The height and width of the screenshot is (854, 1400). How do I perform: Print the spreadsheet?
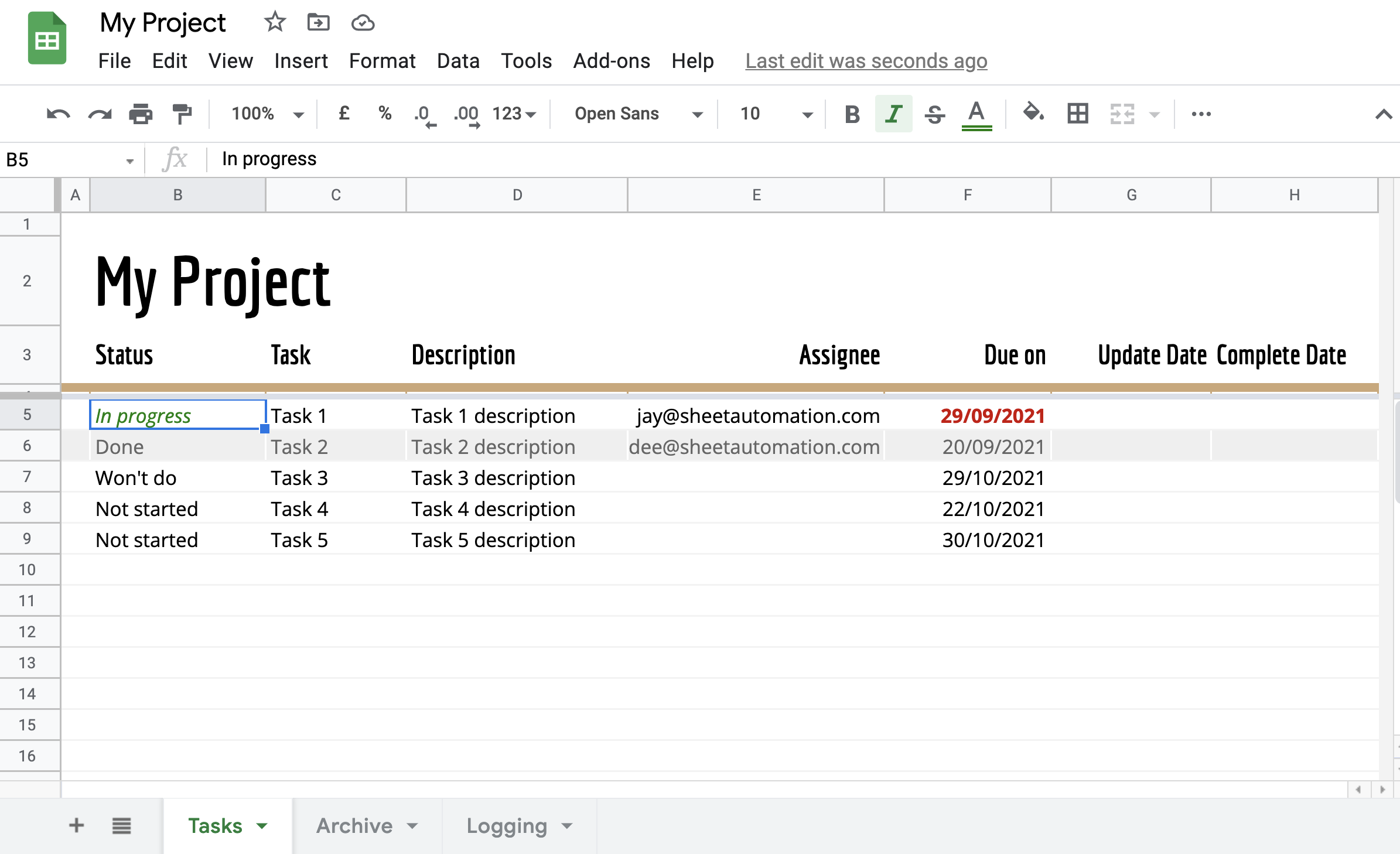[141, 114]
